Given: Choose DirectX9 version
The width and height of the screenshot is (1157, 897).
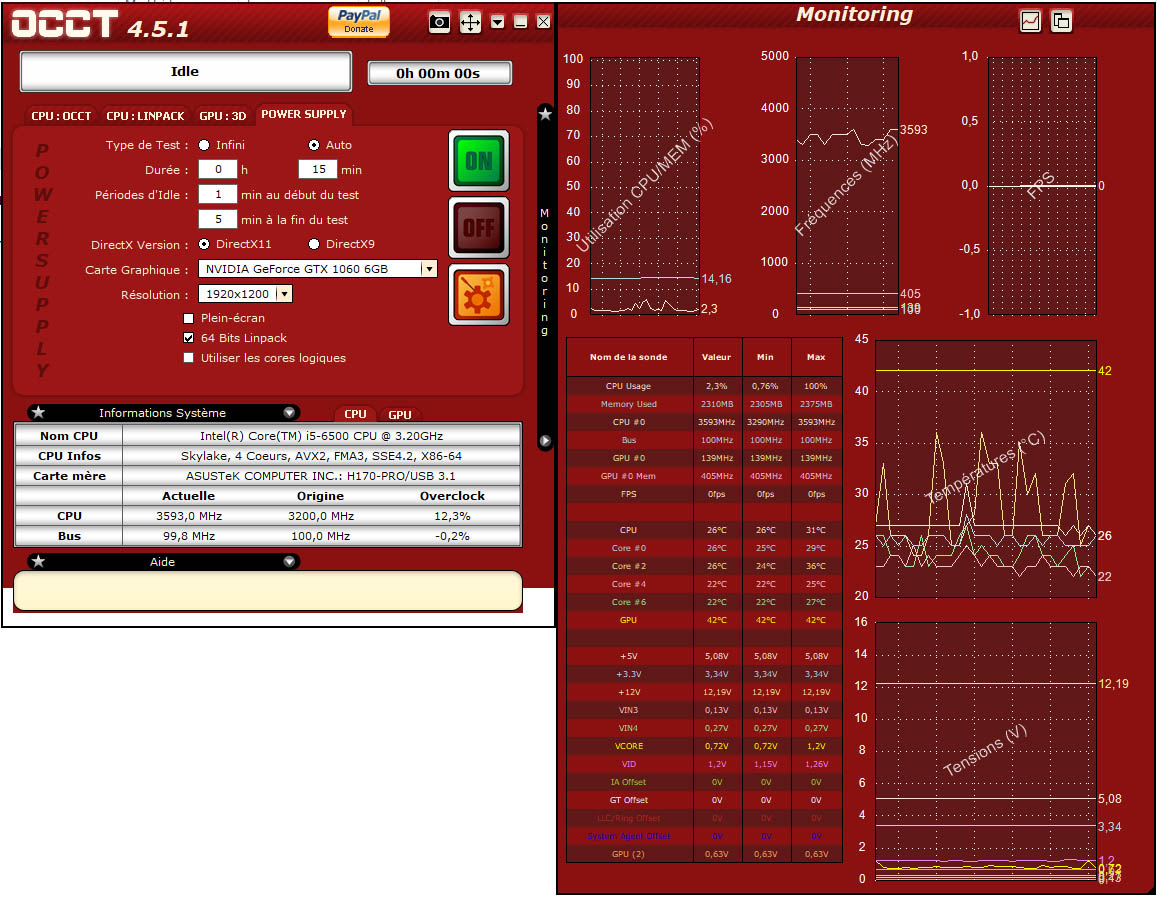Looking at the screenshot, I should point(314,244).
